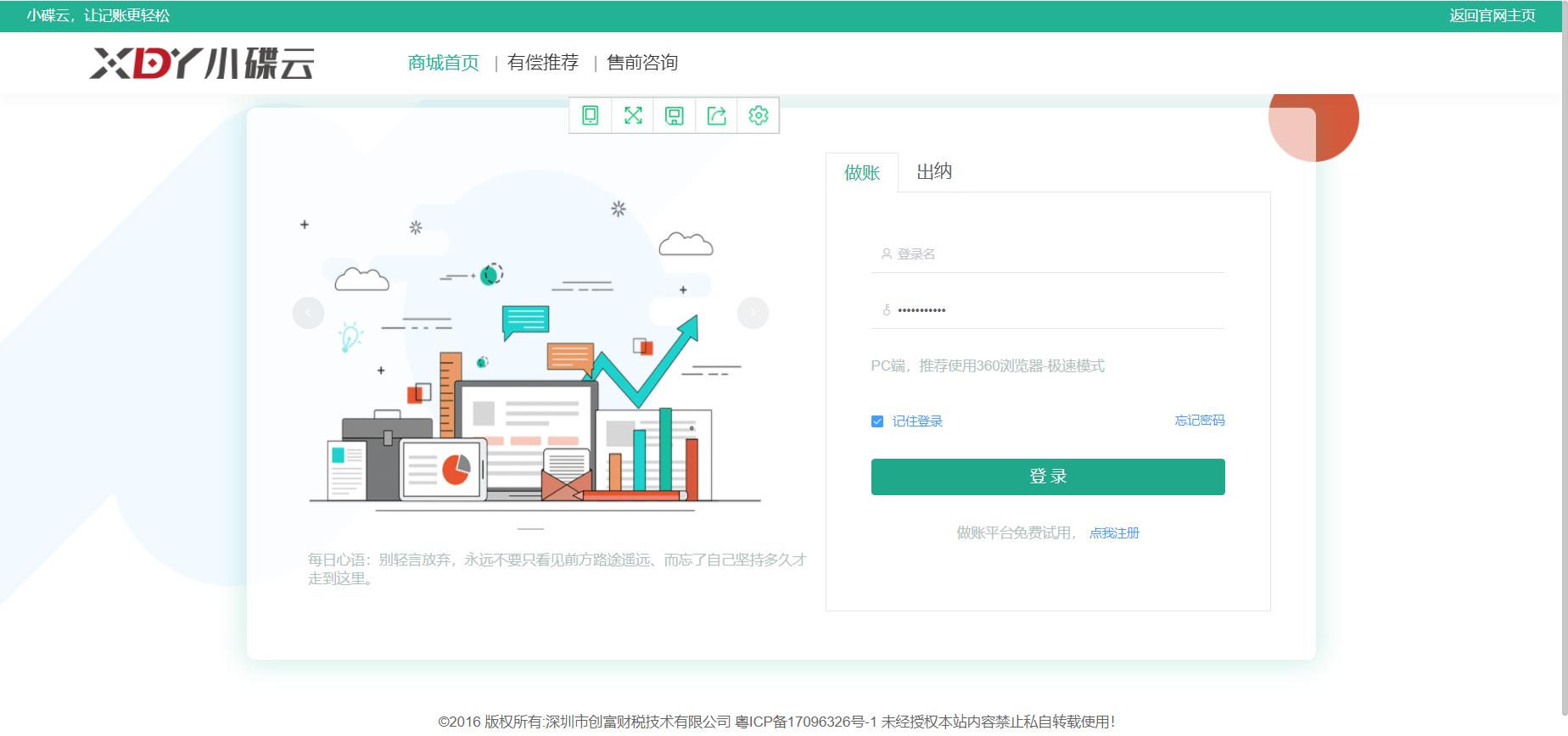Click the carousel slide indicator dash

(x=530, y=529)
